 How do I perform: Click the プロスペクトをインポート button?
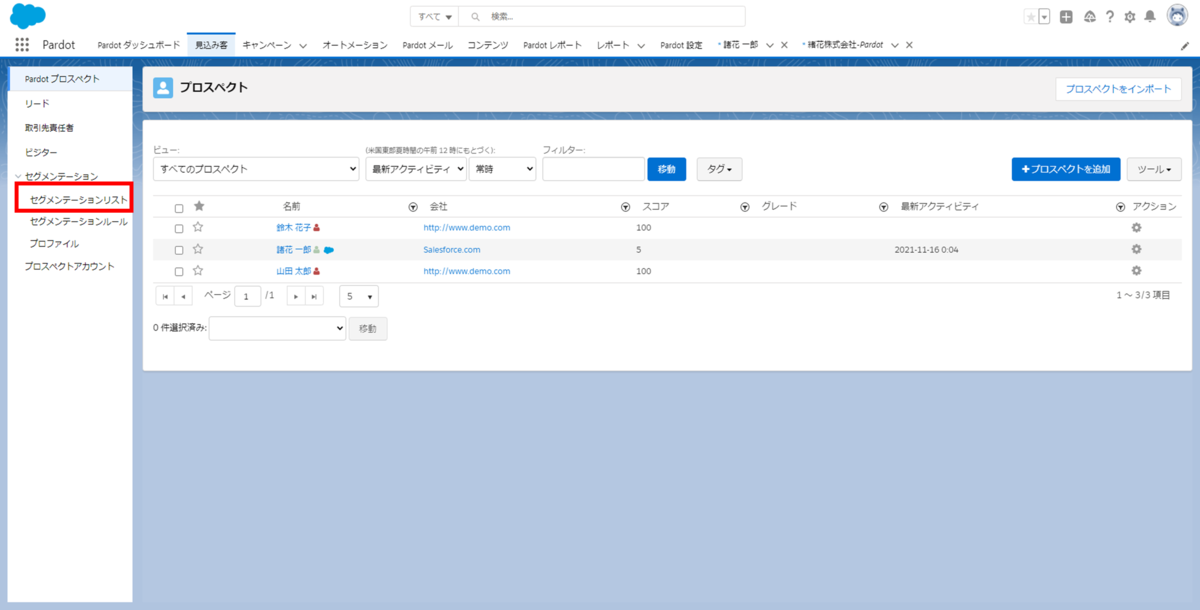click(x=1119, y=89)
